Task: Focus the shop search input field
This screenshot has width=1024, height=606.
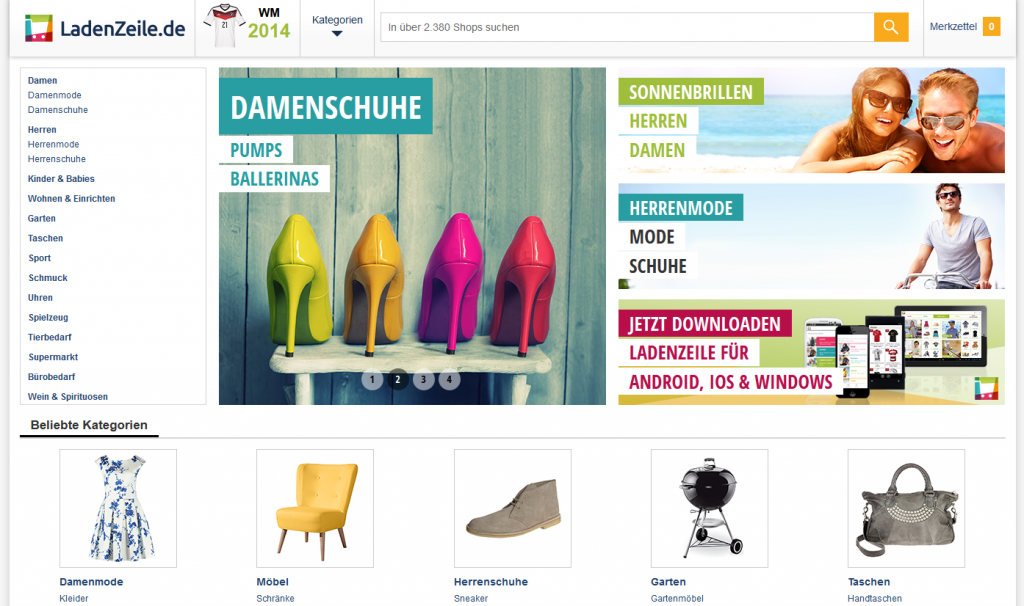Action: [627, 27]
